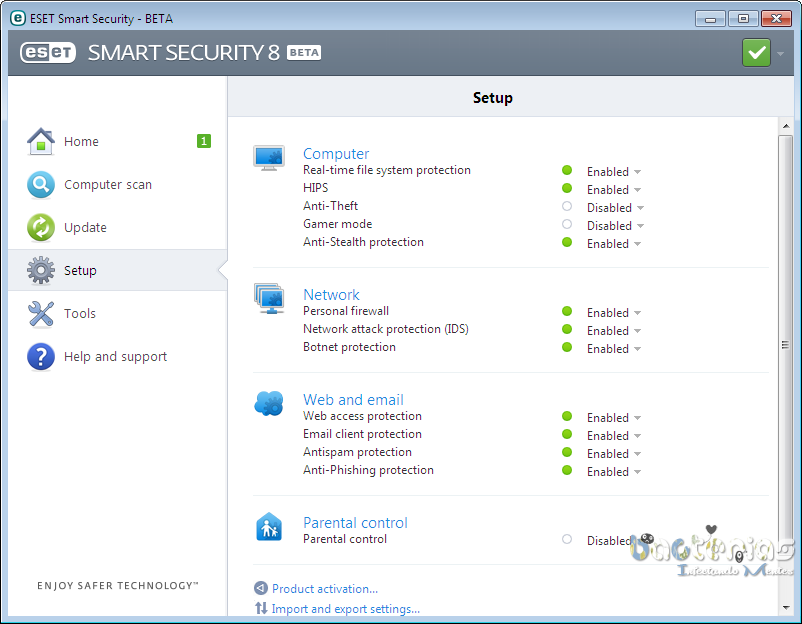Open the HIPS Enabled dropdown
This screenshot has width=802, height=624.
tap(614, 190)
